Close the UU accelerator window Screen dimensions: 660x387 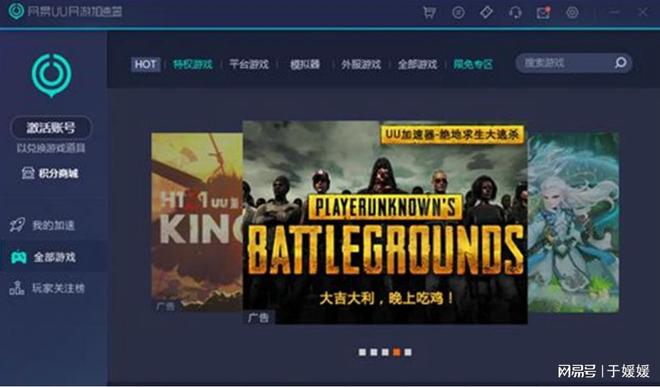[x=643, y=12]
